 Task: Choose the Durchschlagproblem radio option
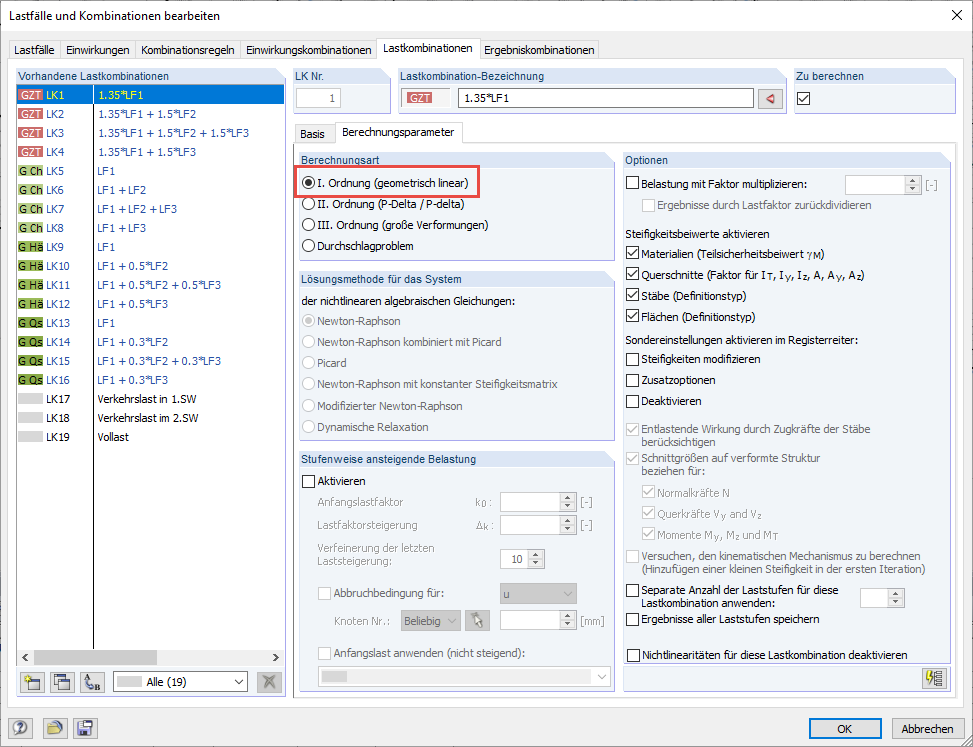click(x=357, y=246)
